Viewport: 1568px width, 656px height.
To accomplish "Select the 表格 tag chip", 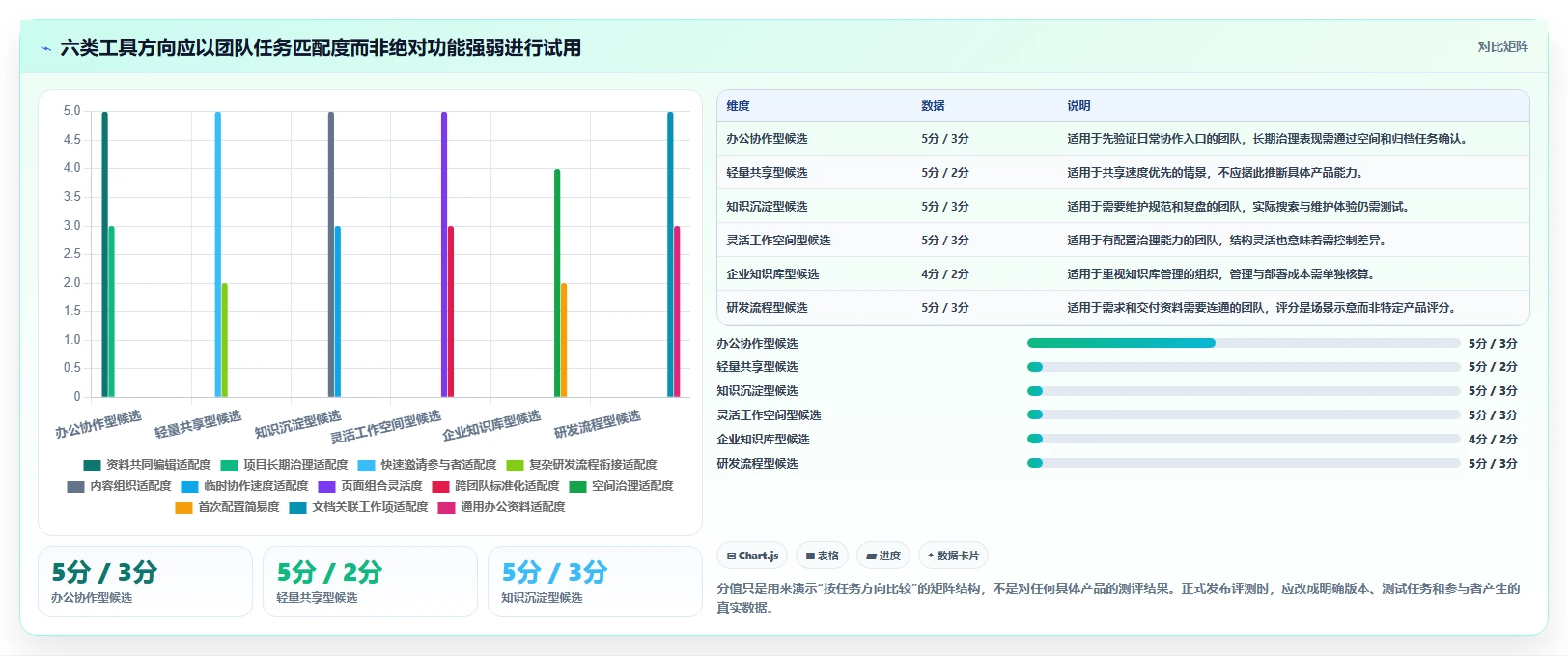I will click(x=823, y=556).
